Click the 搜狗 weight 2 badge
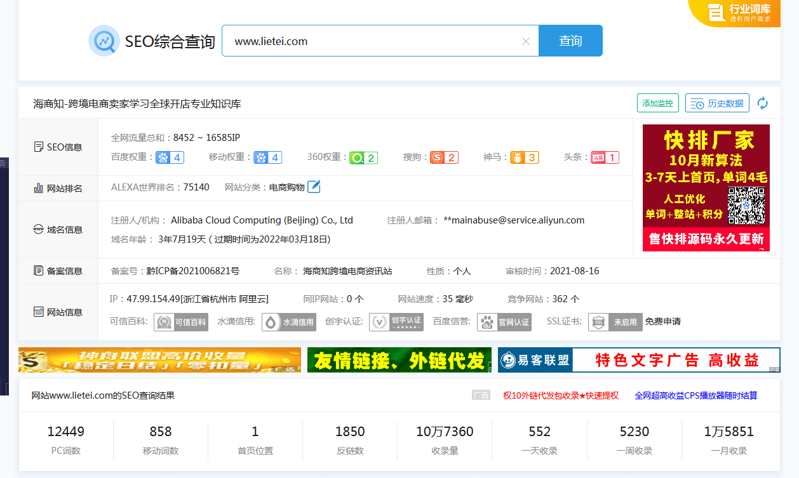 444,157
